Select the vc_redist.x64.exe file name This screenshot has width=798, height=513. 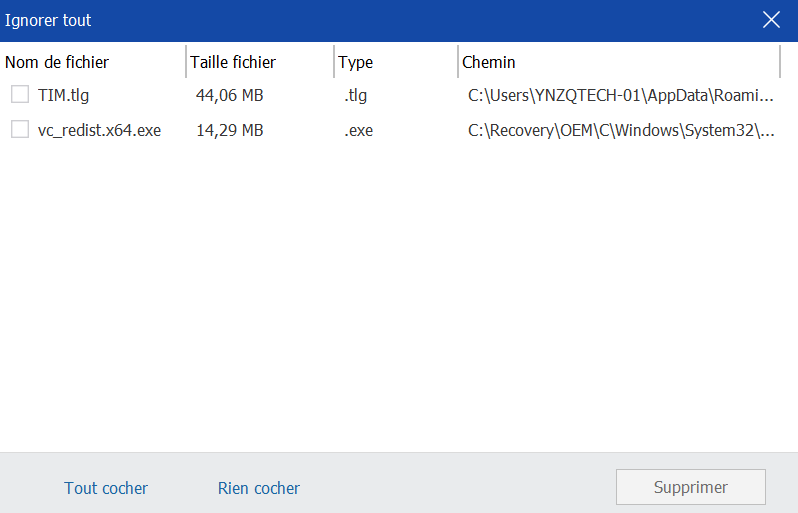click(99, 130)
